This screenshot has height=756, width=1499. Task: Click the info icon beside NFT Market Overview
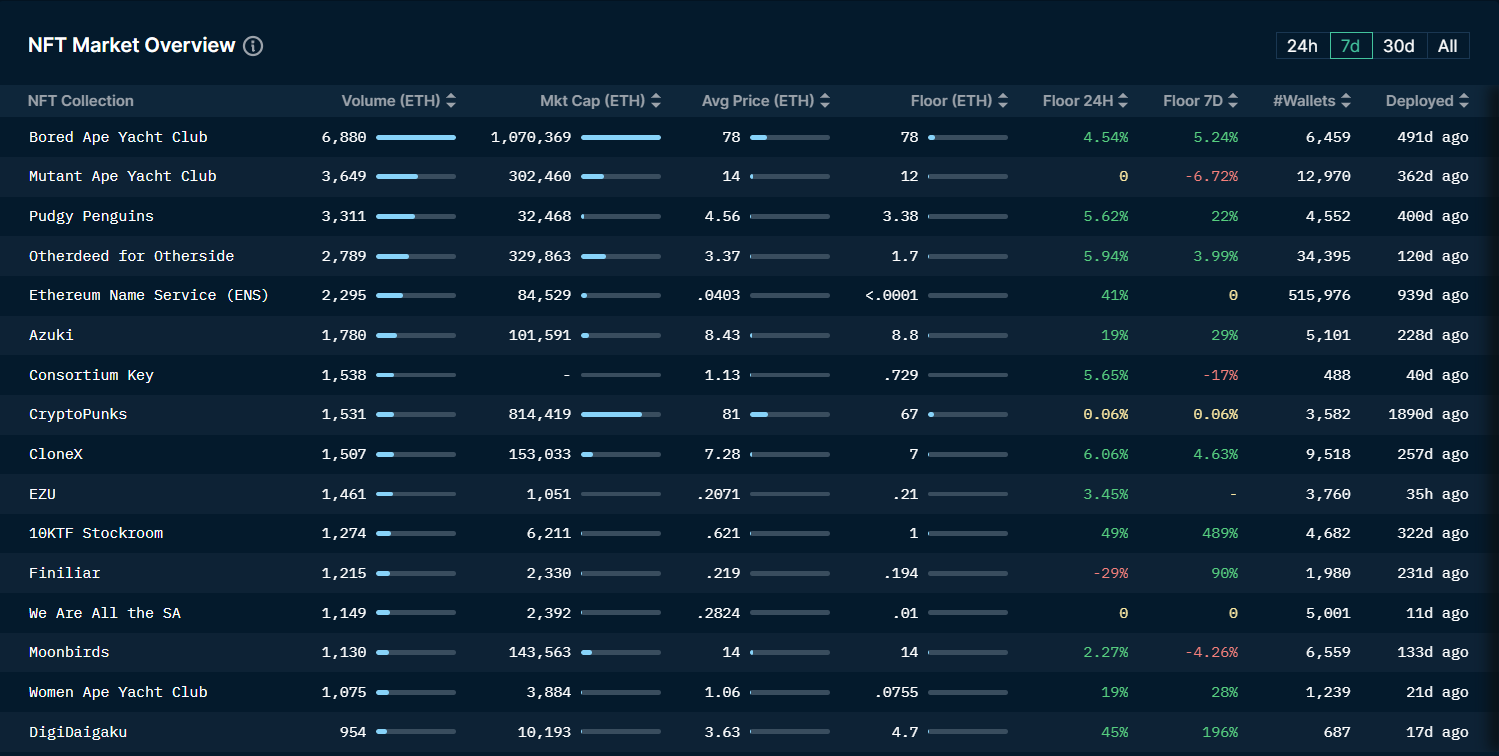[x=253, y=46]
